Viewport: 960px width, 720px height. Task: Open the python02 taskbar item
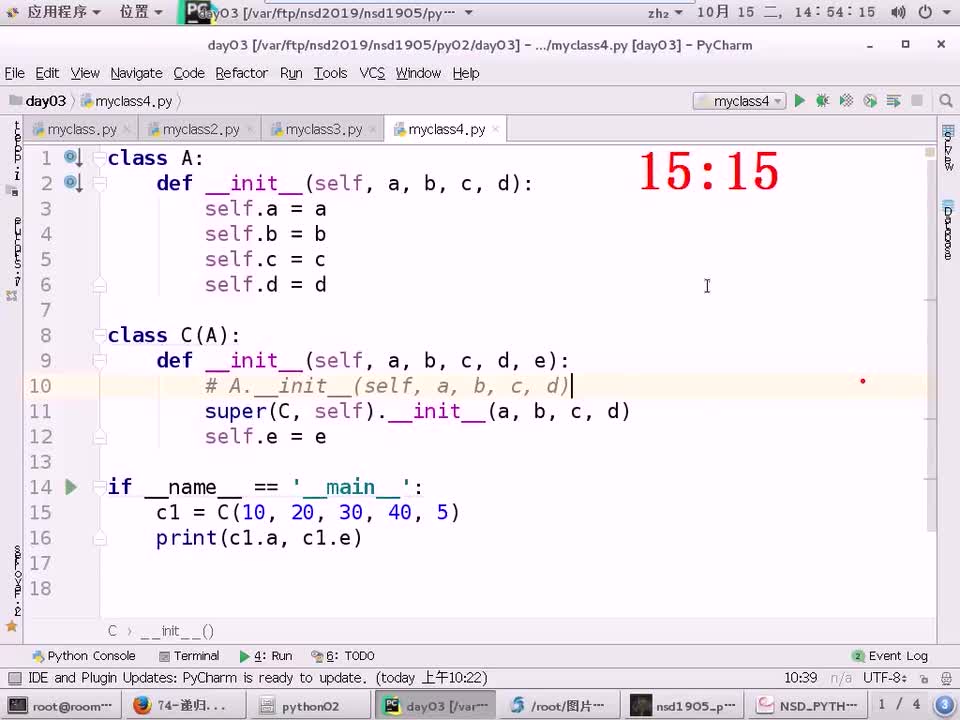pos(309,705)
